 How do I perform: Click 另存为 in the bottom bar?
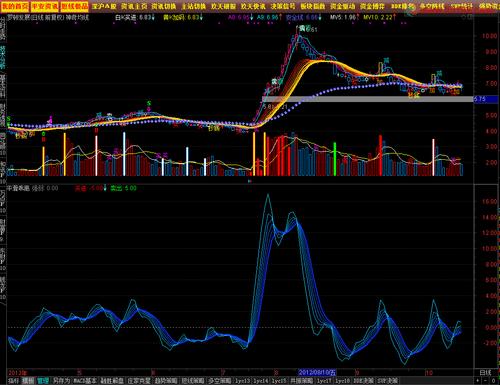click(61, 381)
